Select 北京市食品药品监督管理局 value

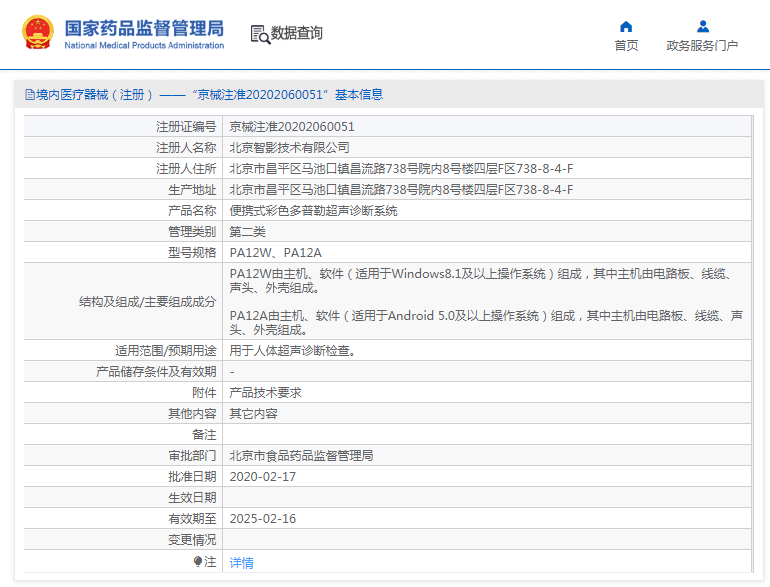pyautogui.click(x=301, y=456)
